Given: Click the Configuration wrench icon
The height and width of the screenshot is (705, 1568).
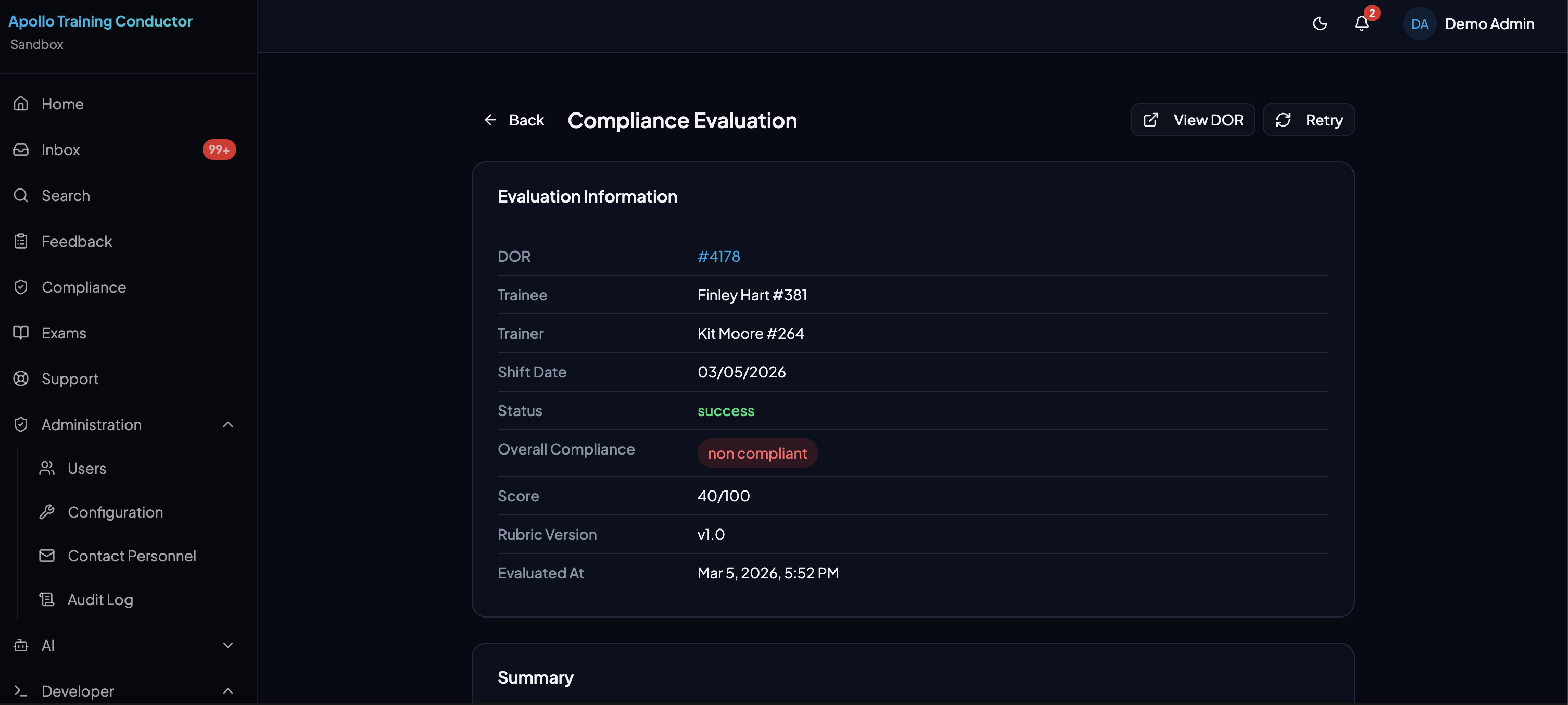Looking at the screenshot, I should [x=47, y=512].
